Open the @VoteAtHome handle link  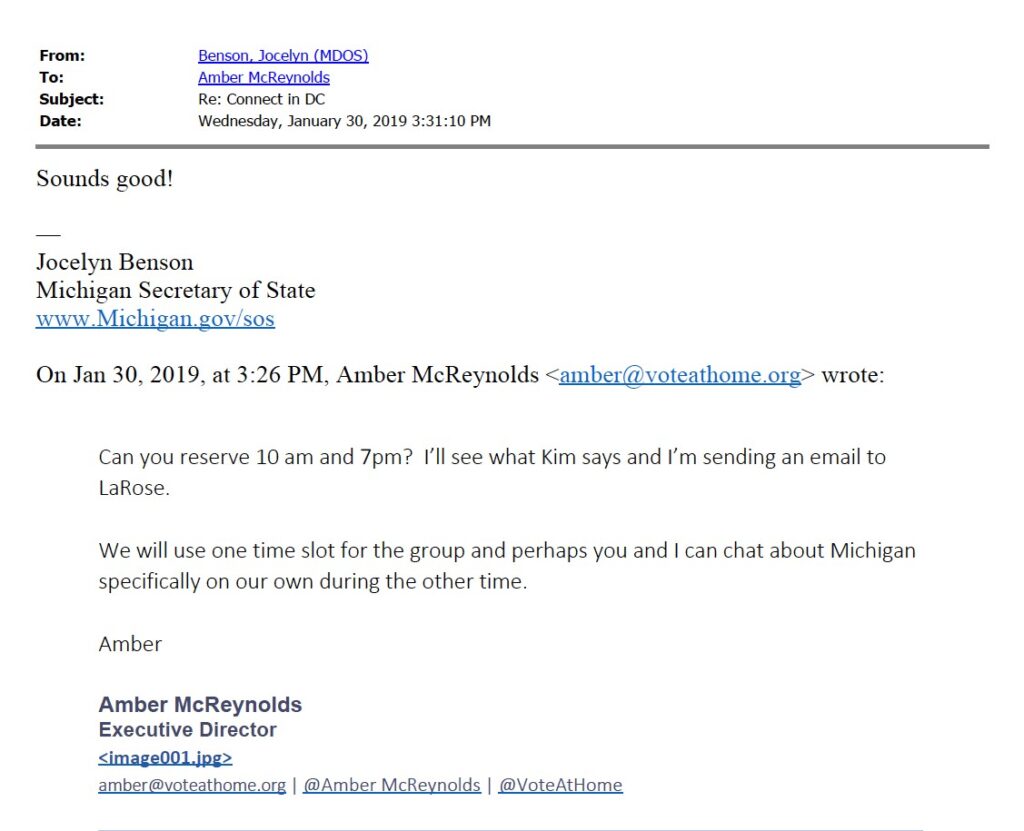pyautogui.click(x=560, y=785)
